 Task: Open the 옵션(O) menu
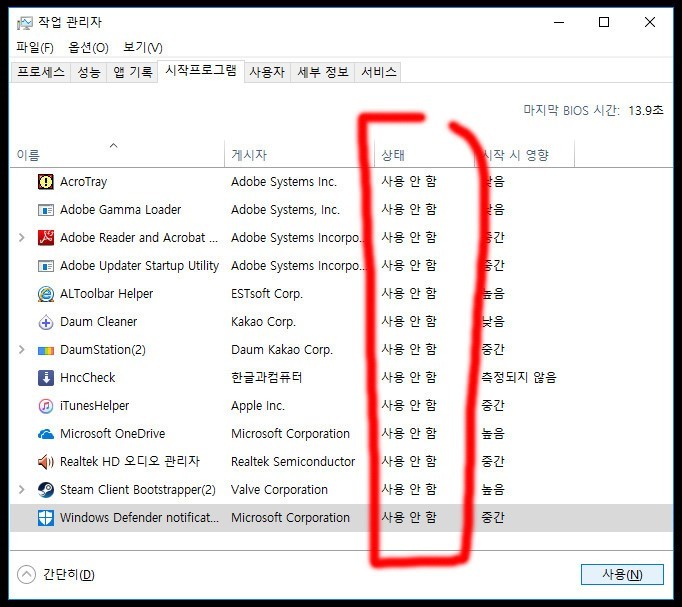(88, 47)
